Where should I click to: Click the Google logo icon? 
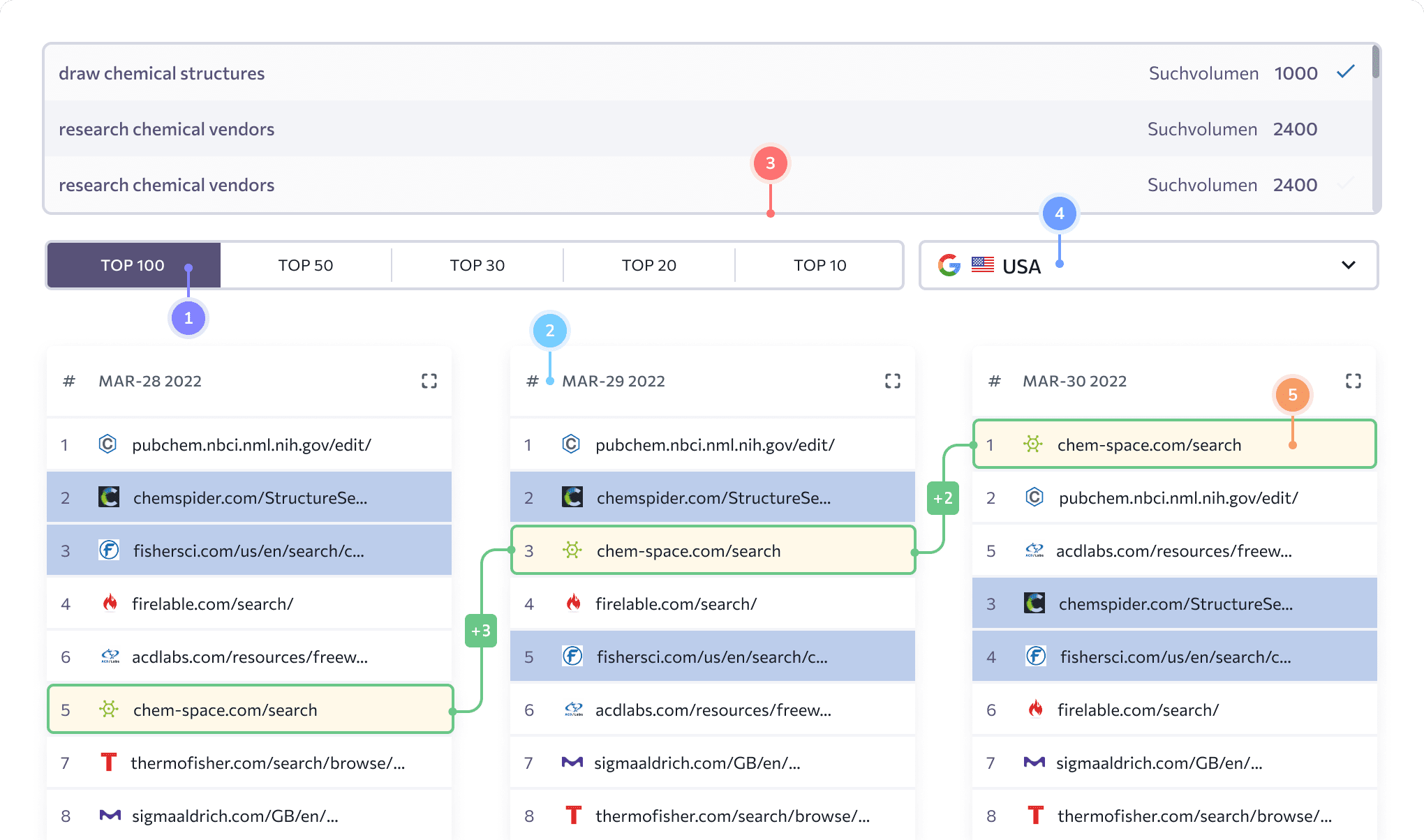pos(949,265)
